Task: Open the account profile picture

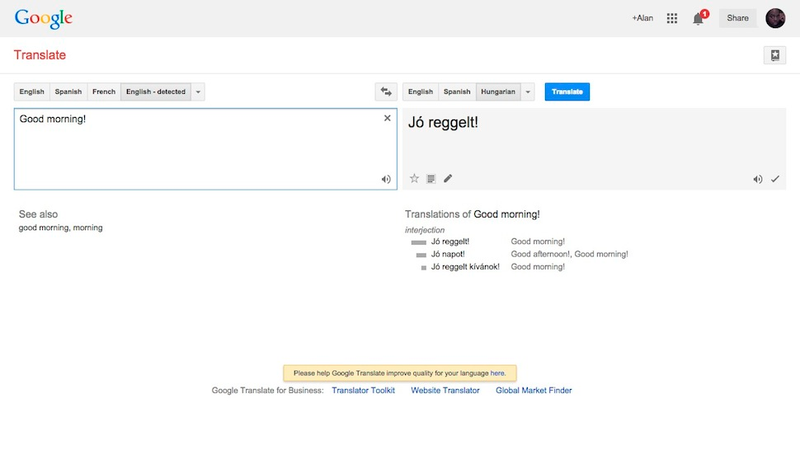Action: (775, 18)
